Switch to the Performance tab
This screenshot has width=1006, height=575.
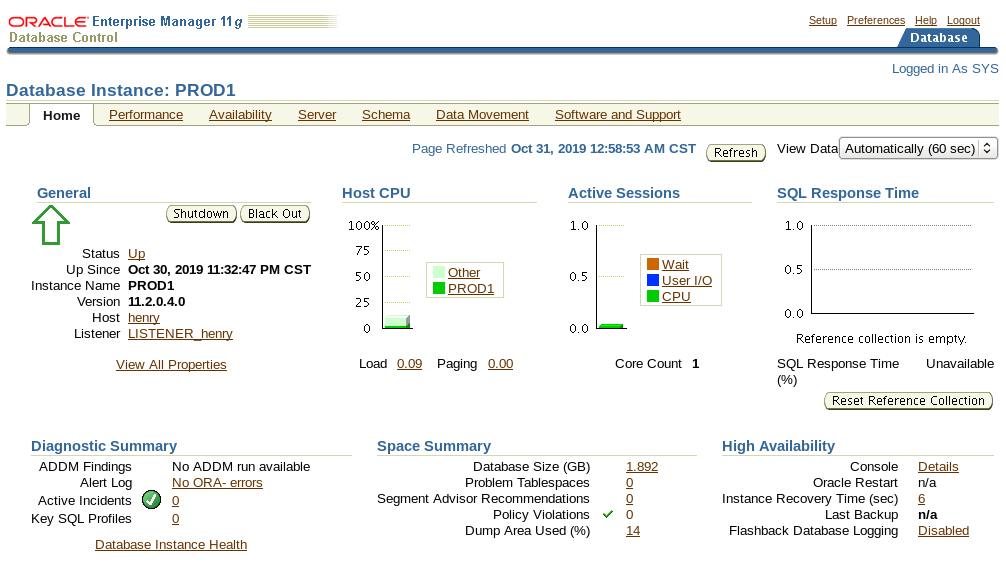pos(146,114)
